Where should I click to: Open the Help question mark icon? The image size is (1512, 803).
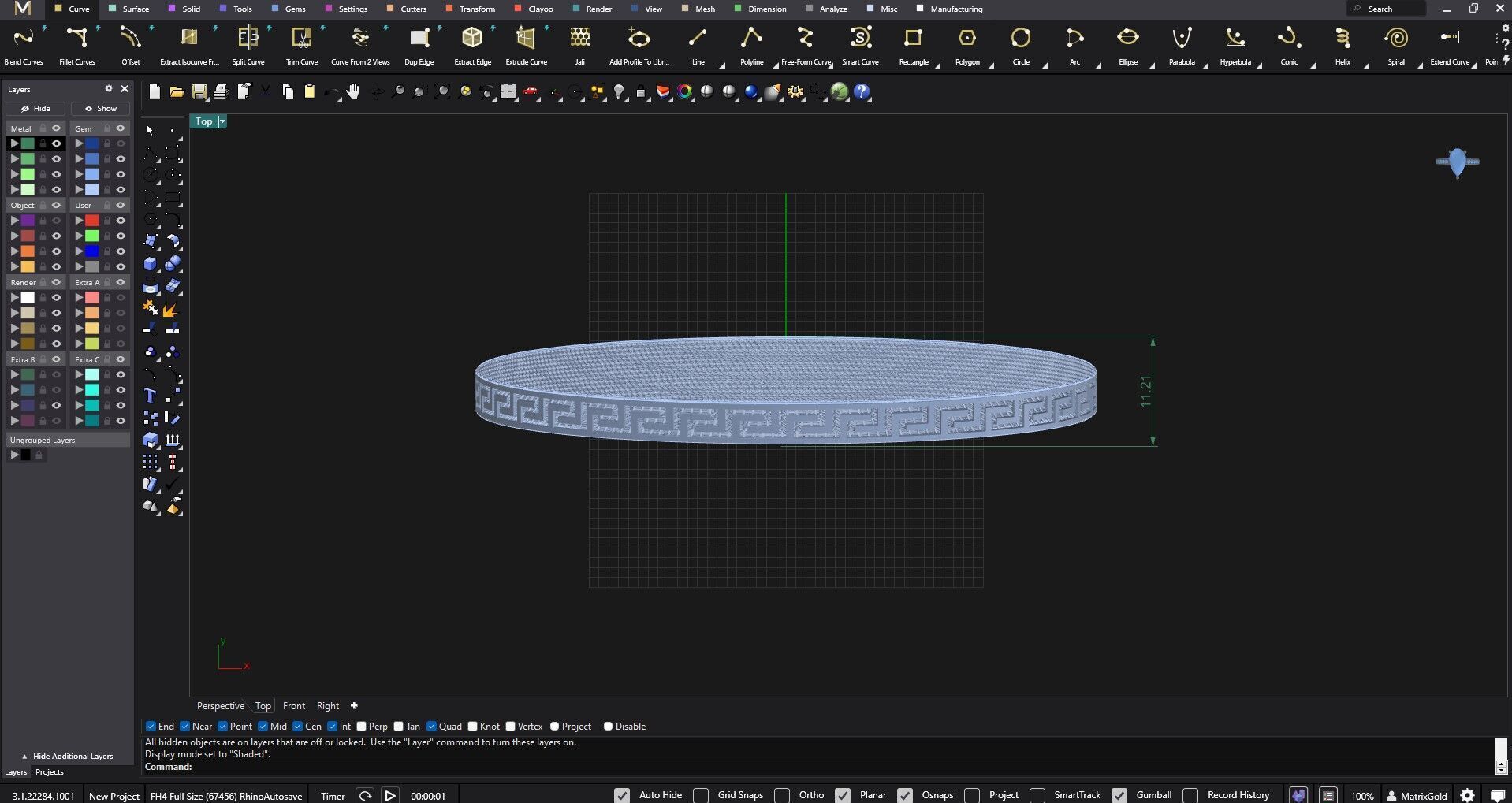click(862, 92)
